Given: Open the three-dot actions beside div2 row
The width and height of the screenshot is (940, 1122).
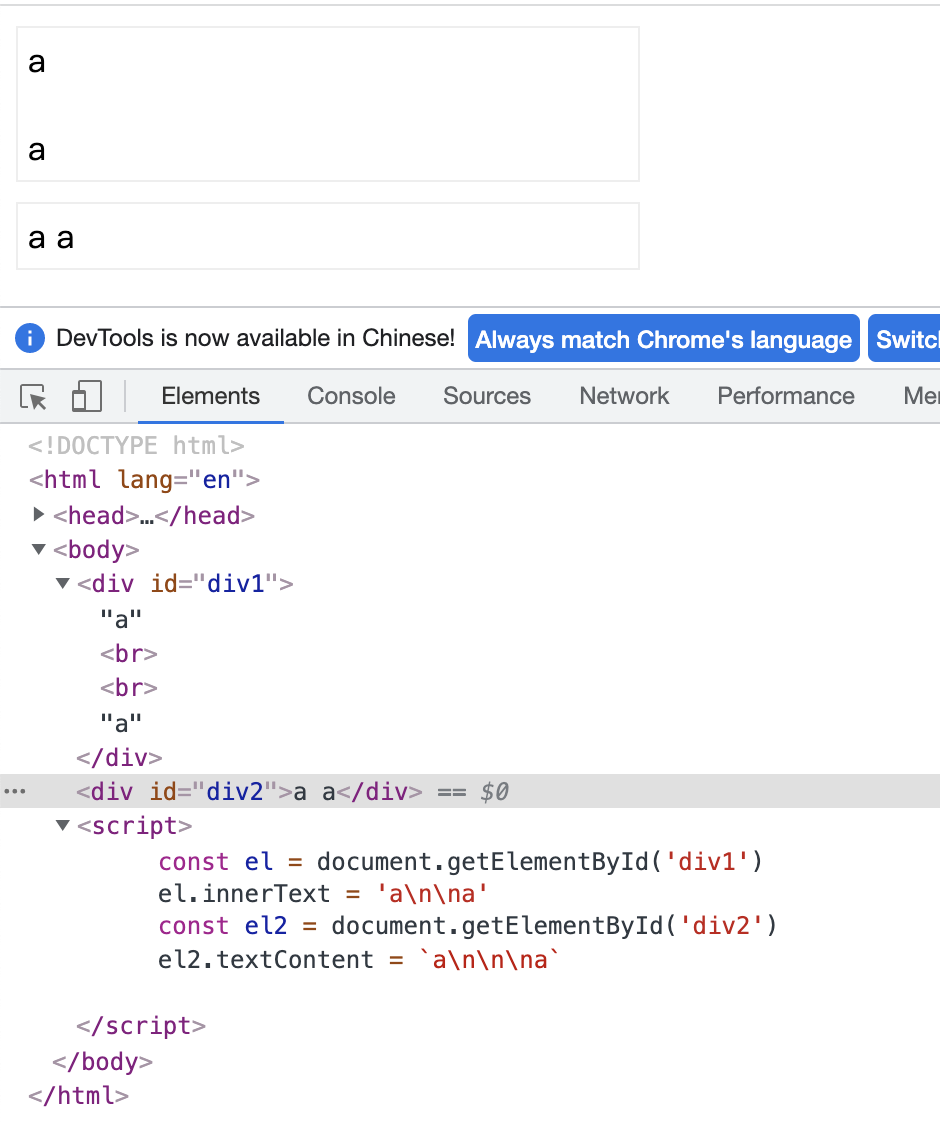Looking at the screenshot, I should [15, 791].
